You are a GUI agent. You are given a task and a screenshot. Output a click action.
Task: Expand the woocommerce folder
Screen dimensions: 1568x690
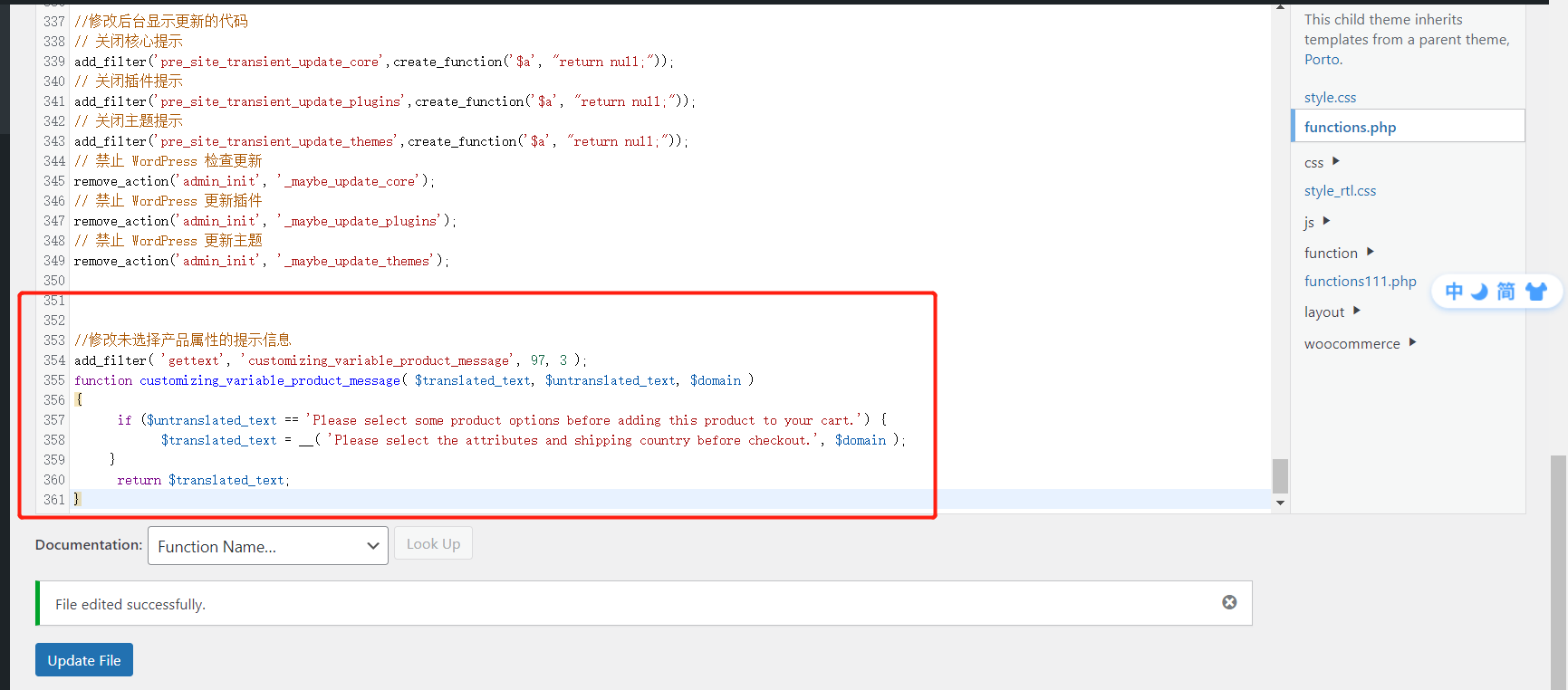(x=1412, y=342)
